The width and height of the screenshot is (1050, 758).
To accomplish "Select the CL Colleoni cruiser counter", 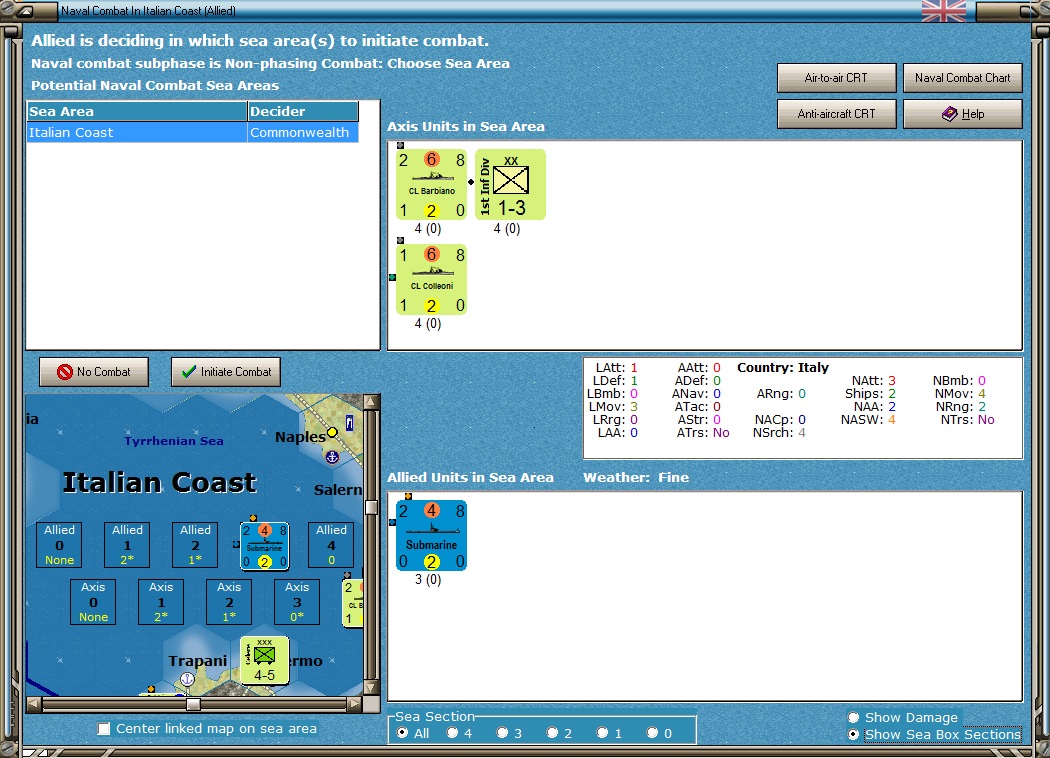I will pyautogui.click(x=431, y=279).
